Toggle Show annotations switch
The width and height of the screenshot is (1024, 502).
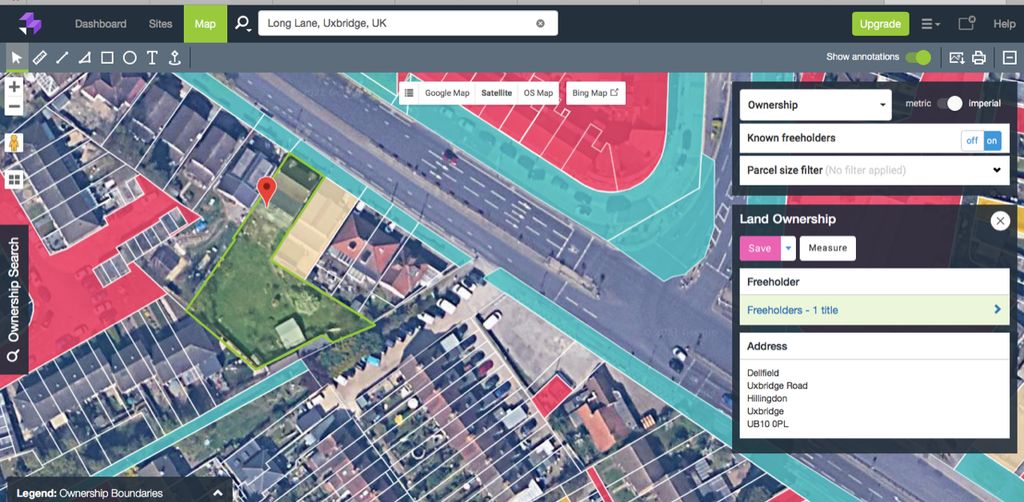click(x=917, y=57)
